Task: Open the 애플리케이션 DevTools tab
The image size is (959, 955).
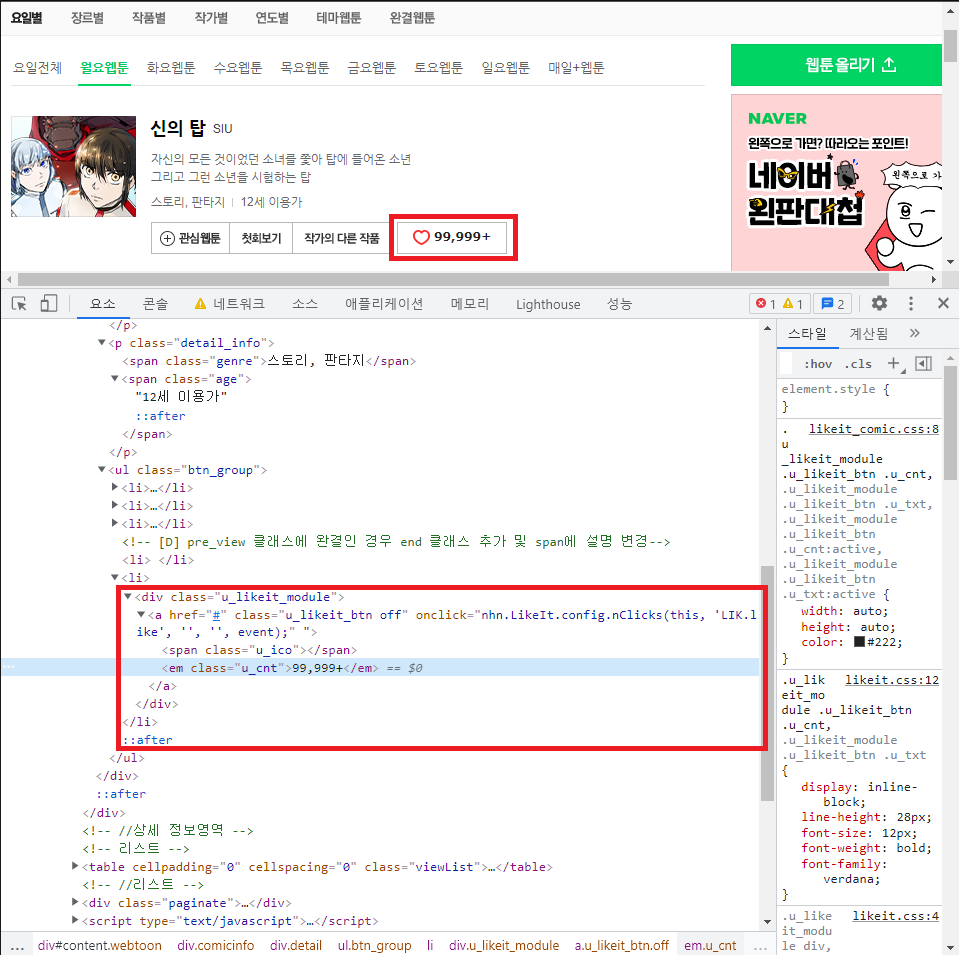Action: (384, 303)
